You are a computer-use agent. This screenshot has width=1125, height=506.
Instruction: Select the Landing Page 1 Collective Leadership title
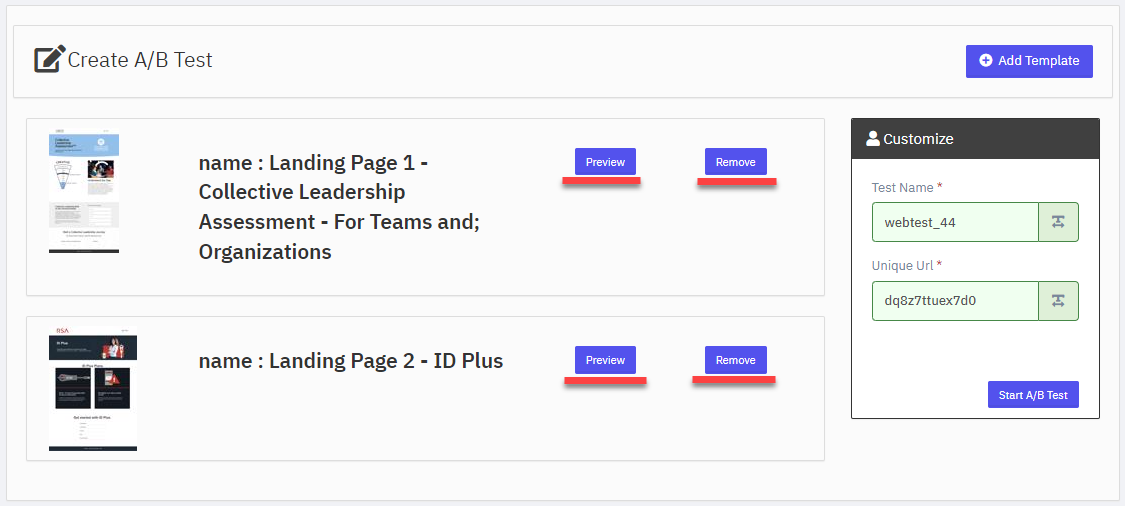coord(339,207)
